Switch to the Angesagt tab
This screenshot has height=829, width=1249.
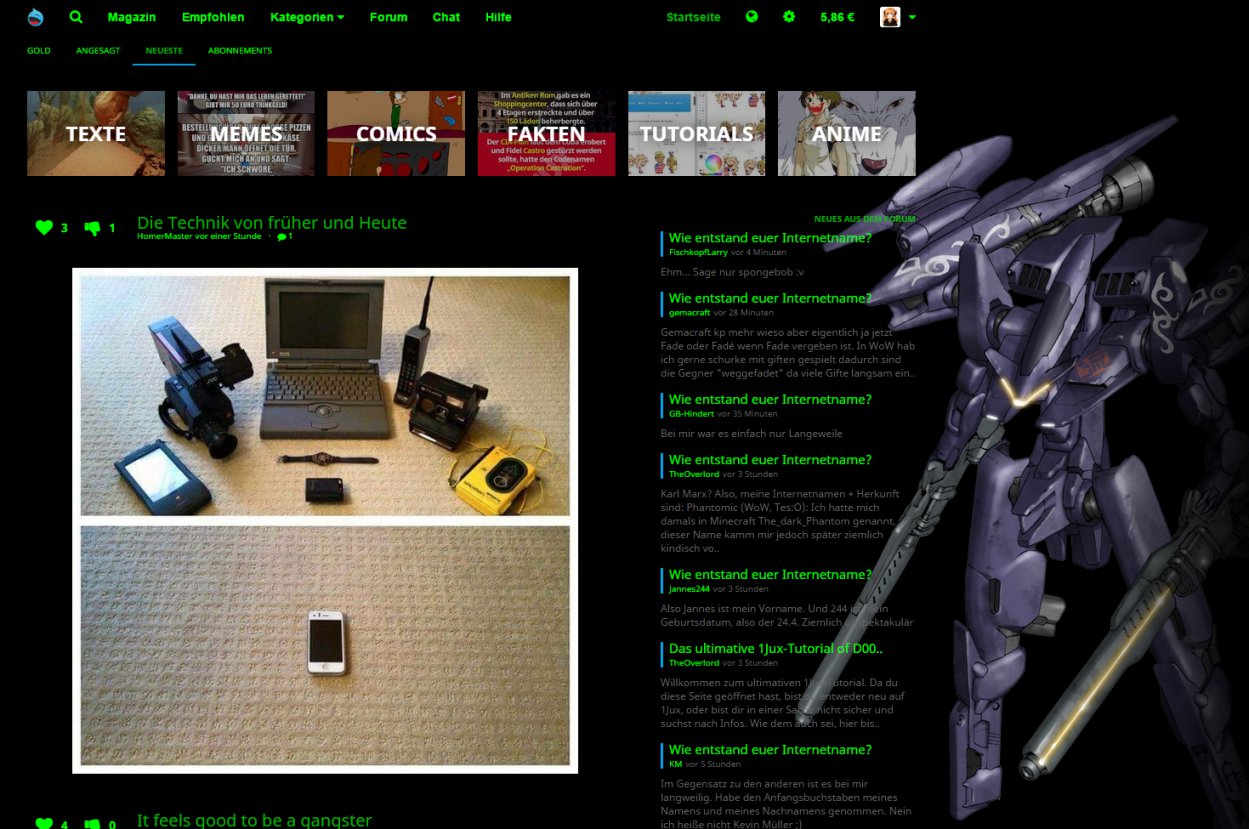[x=98, y=50]
